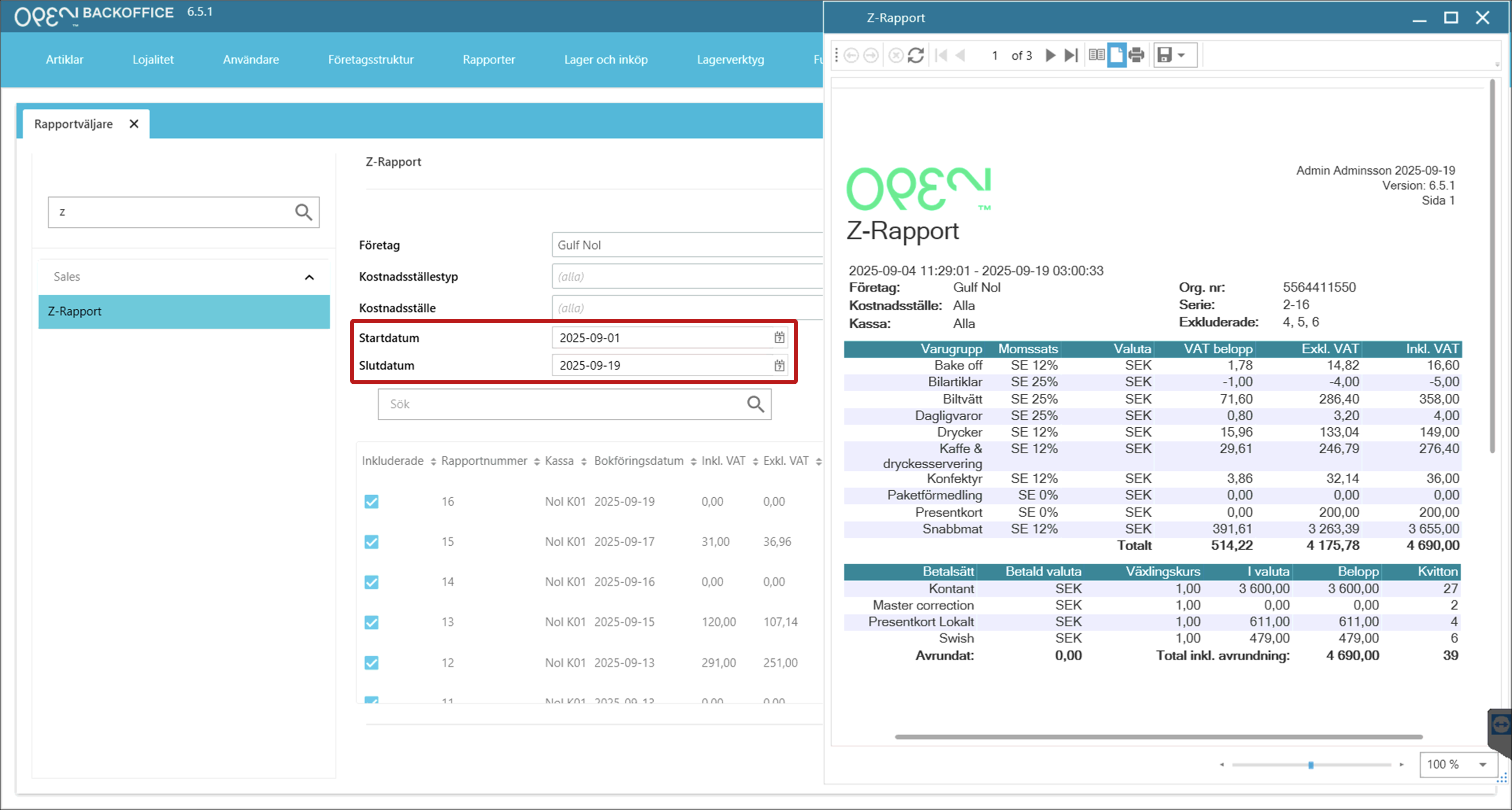1512x810 pixels.
Task: Open the save/export format dropdown
Action: (1181, 55)
